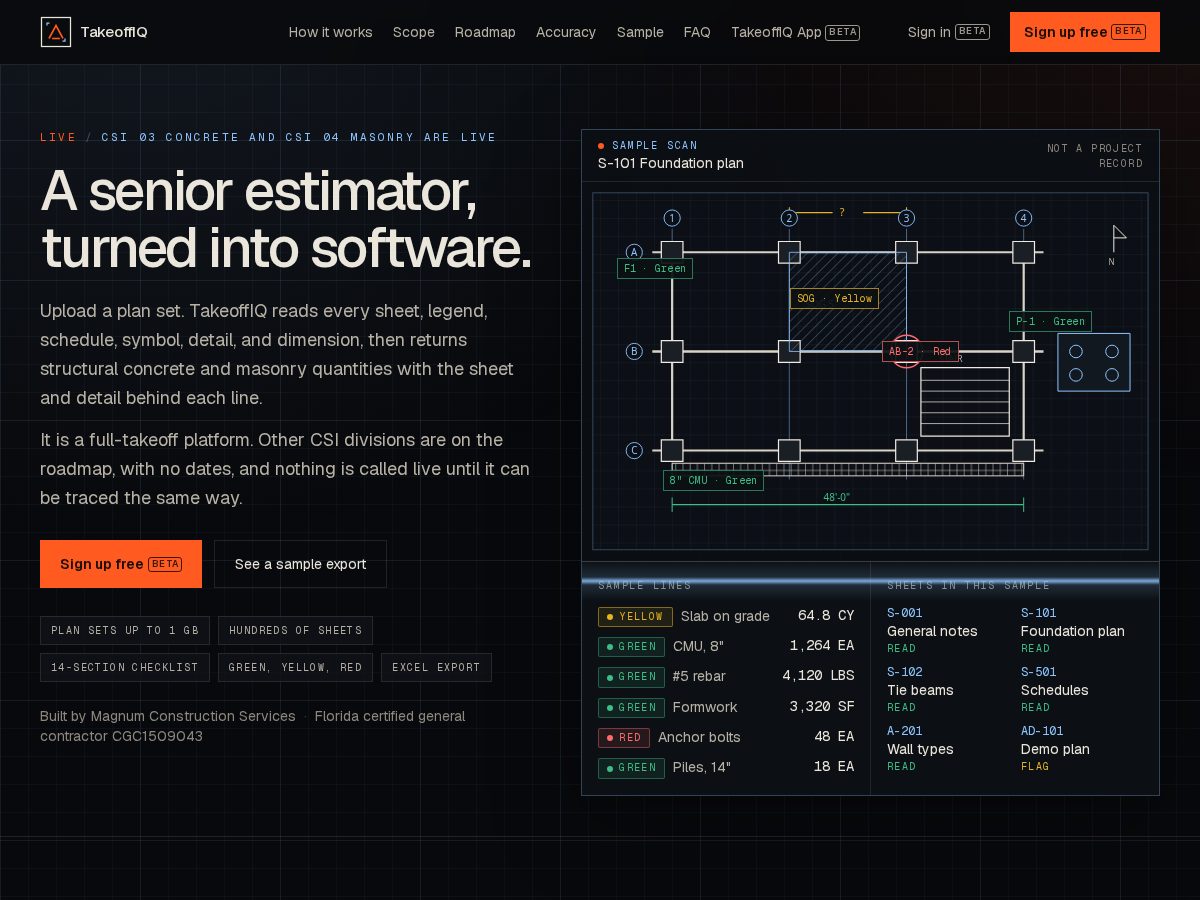Click grid bubble C on the plan

click(x=634, y=450)
